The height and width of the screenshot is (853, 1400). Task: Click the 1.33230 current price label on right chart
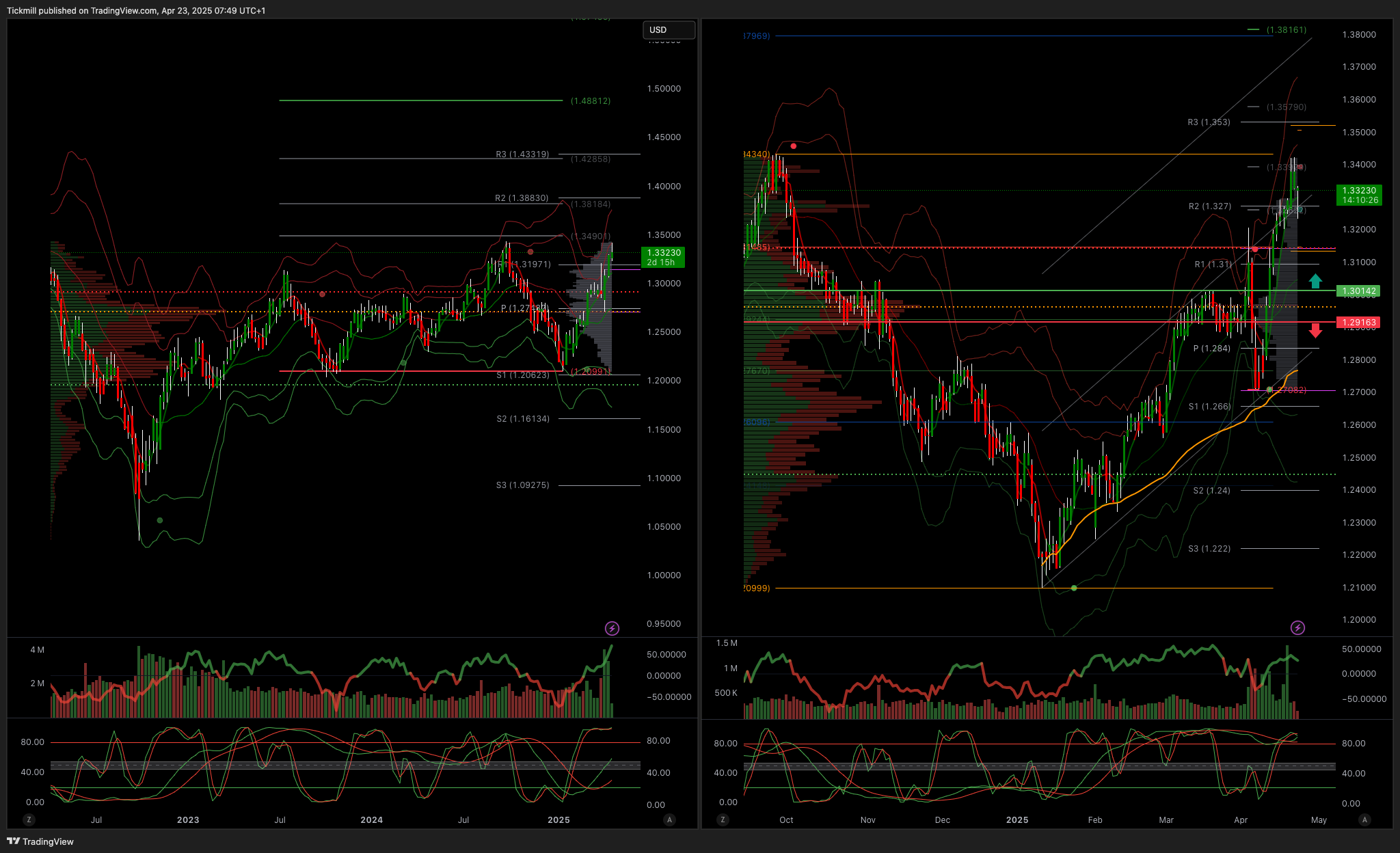point(1359,195)
